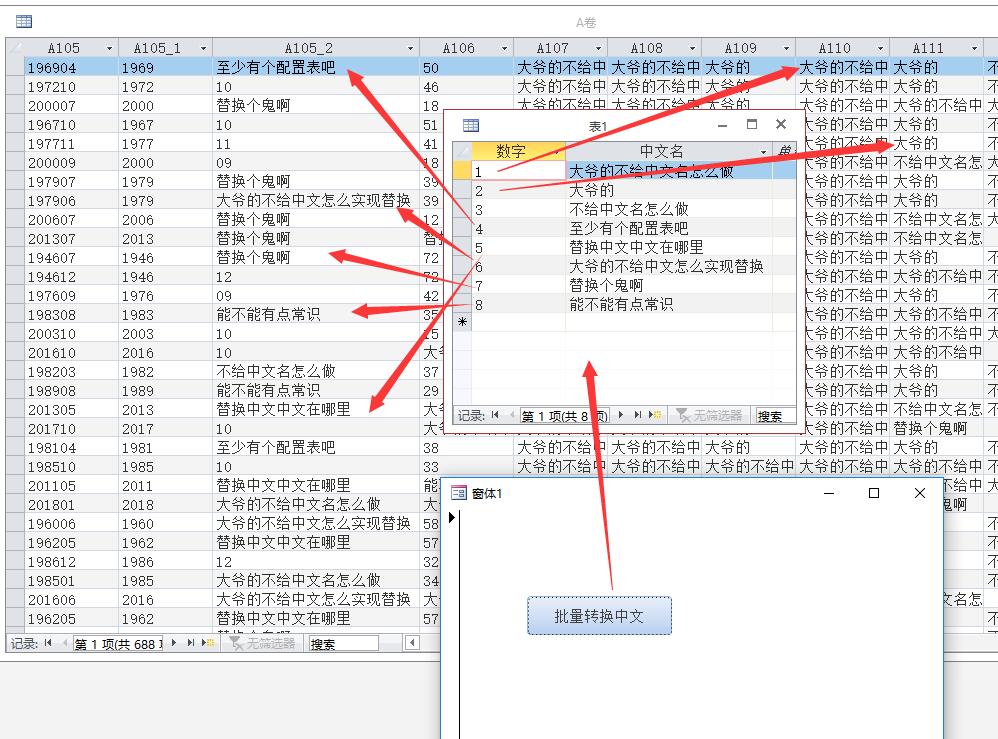Select 能不能有点常识 cell in the 198308 row

pos(316,314)
